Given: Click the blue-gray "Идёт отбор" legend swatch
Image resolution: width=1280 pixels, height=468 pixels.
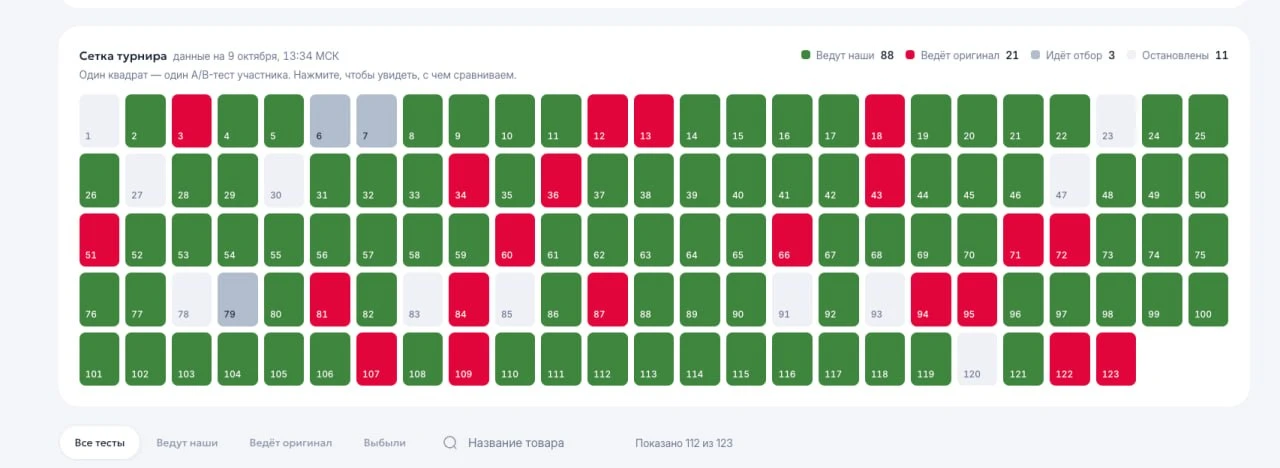Looking at the screenshot, I should (1035, 55).
